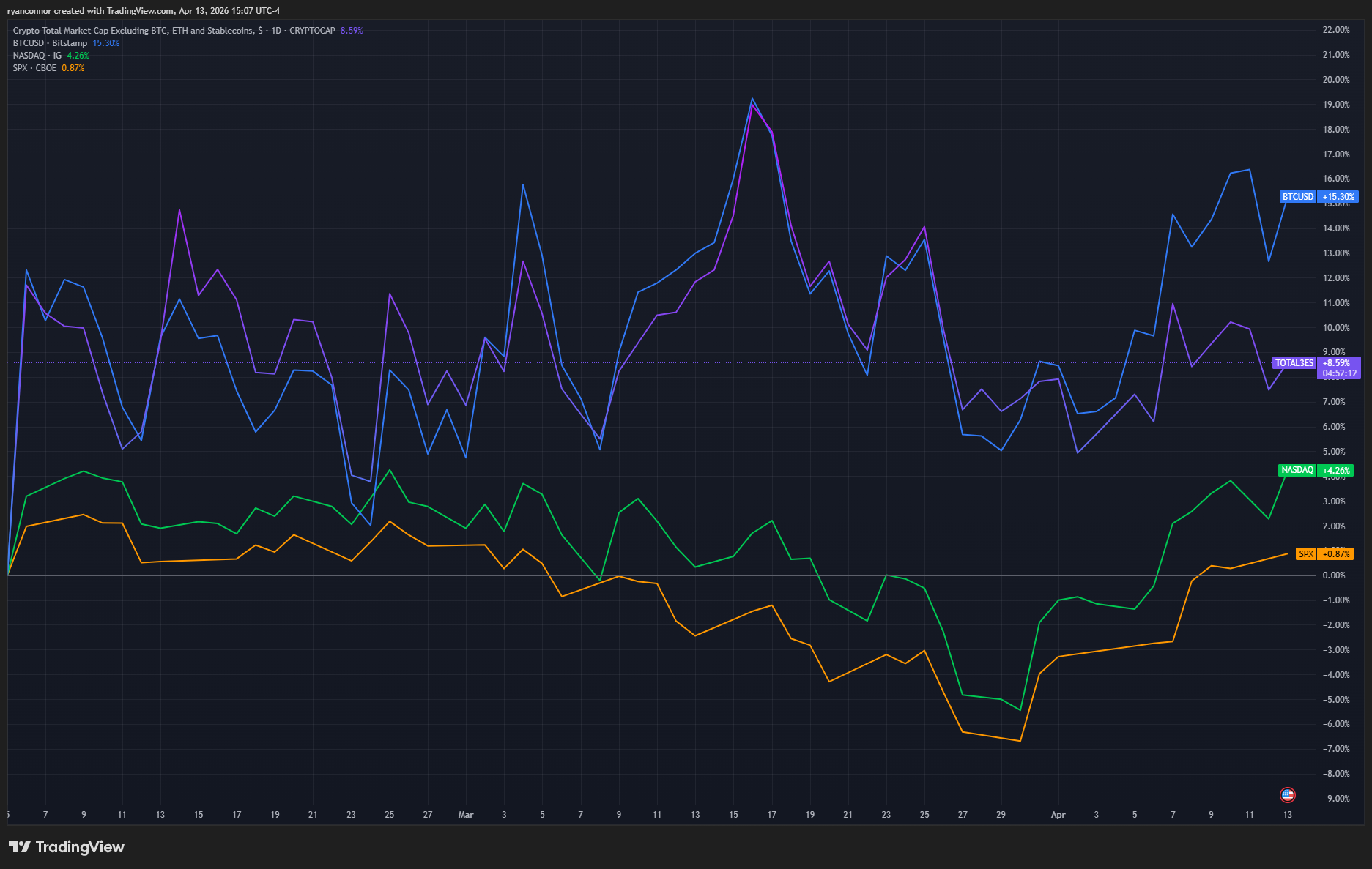Image resolution: width=1372 pixels, height=869 pixels.
Task: Select the TOTAL3ES price scale label
Action: coord(1294,363)
